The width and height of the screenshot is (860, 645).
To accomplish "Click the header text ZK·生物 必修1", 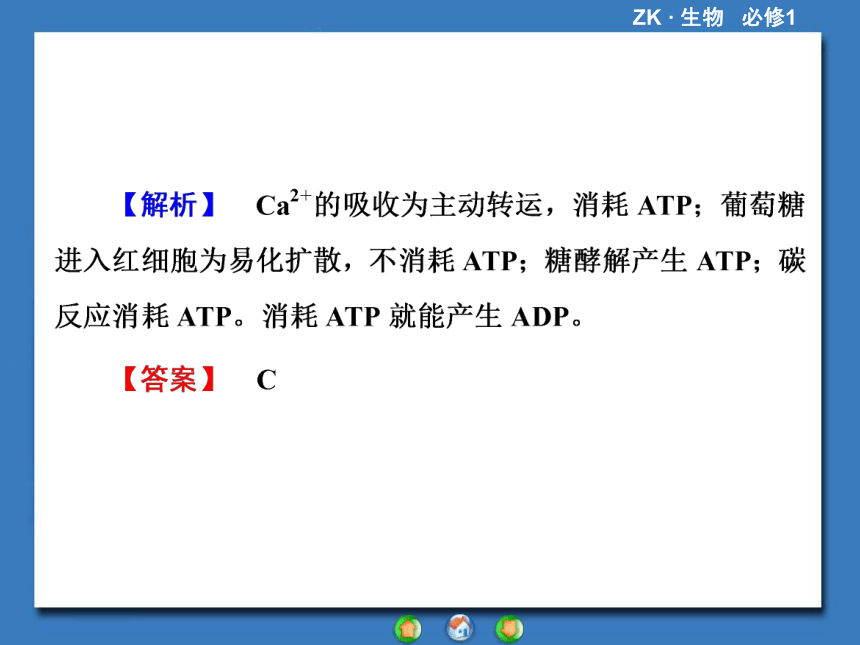I will click(714, 18).
